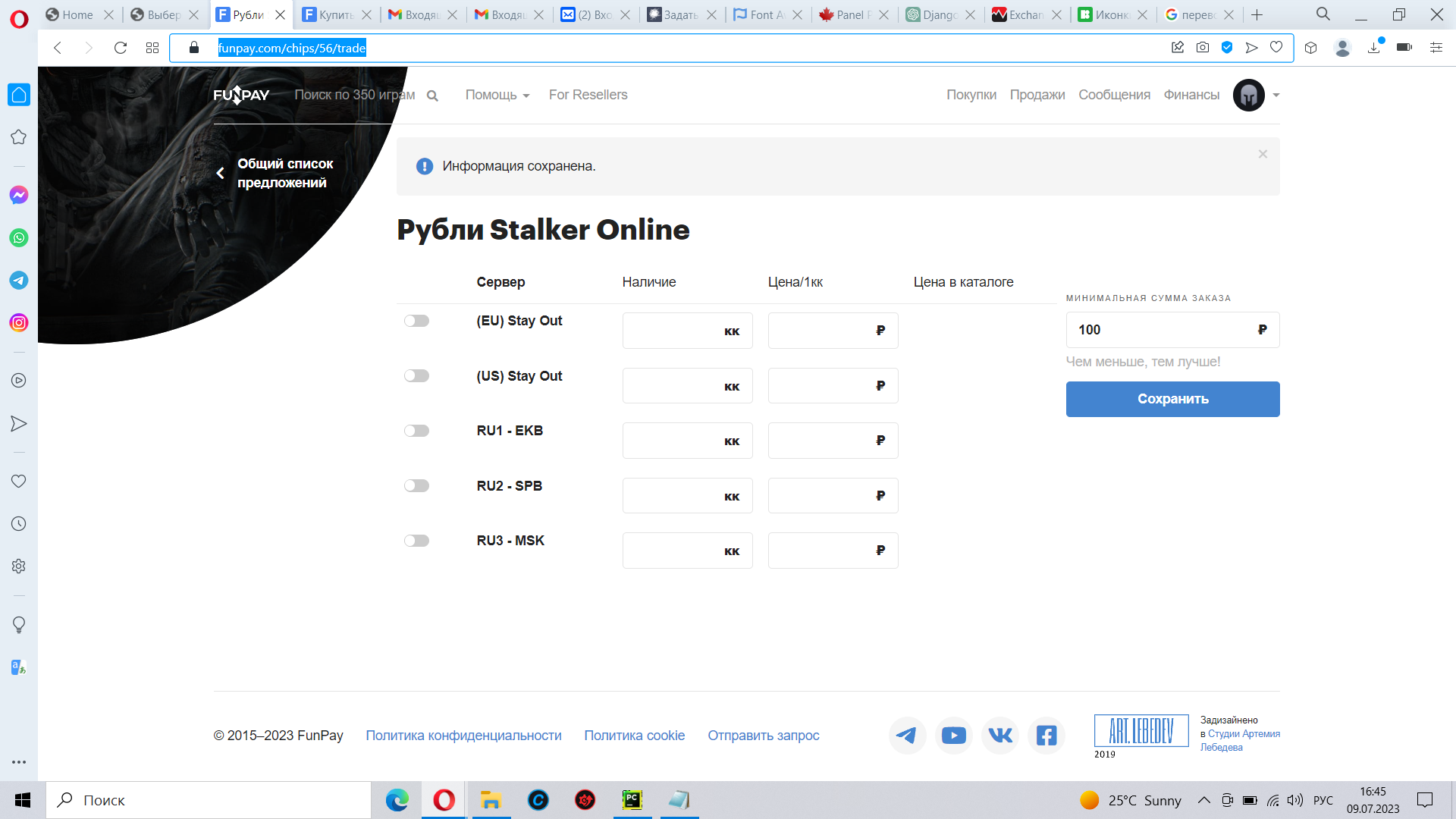This screenshot has width=1456, height=819.
Task: Enable the RU2 - SPB server switch
Action: tap(416, 486)
